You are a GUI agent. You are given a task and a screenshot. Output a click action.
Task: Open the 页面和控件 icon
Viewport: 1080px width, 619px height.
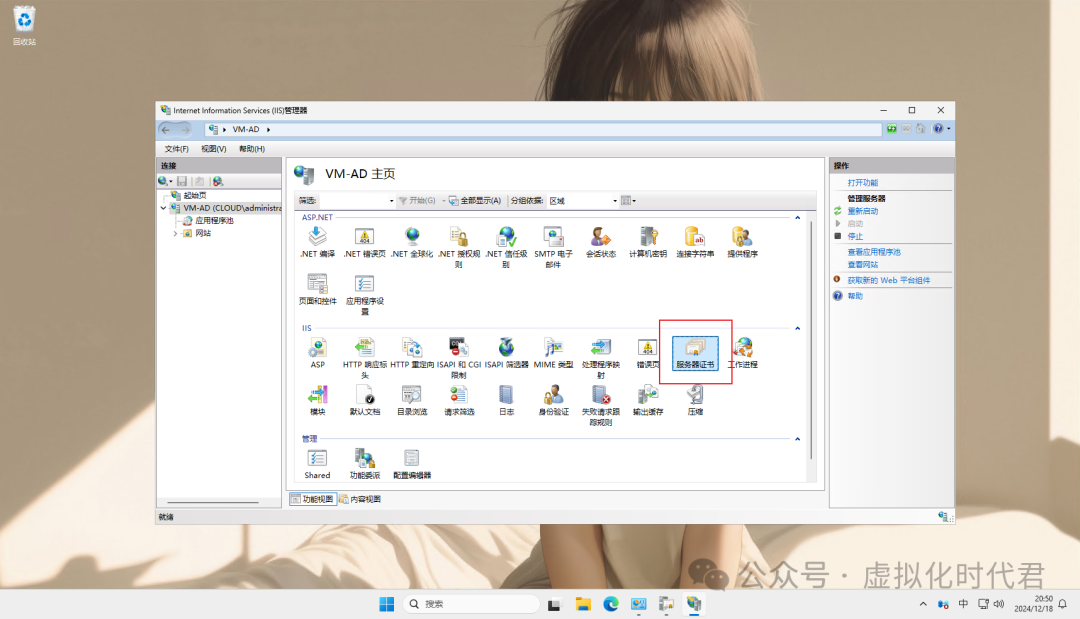[318, 289]
